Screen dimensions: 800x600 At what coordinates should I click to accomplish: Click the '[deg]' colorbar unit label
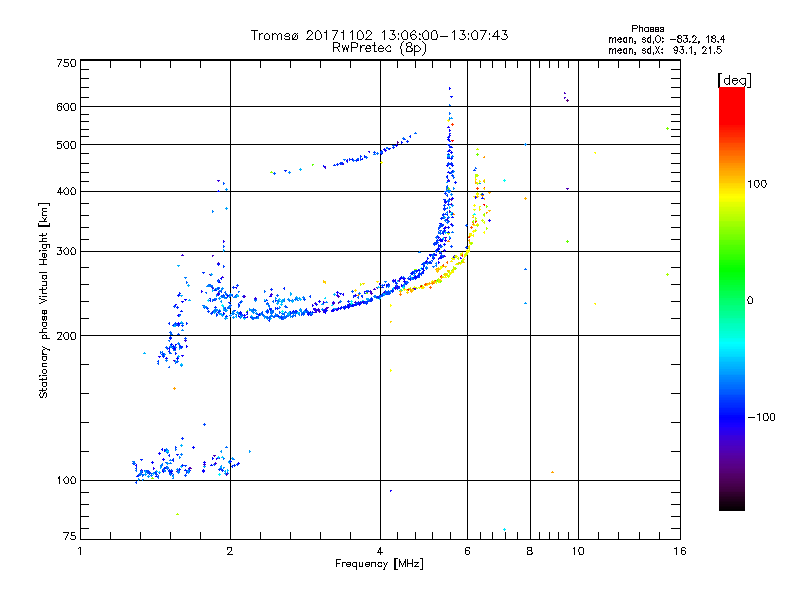tap(734, 80)
